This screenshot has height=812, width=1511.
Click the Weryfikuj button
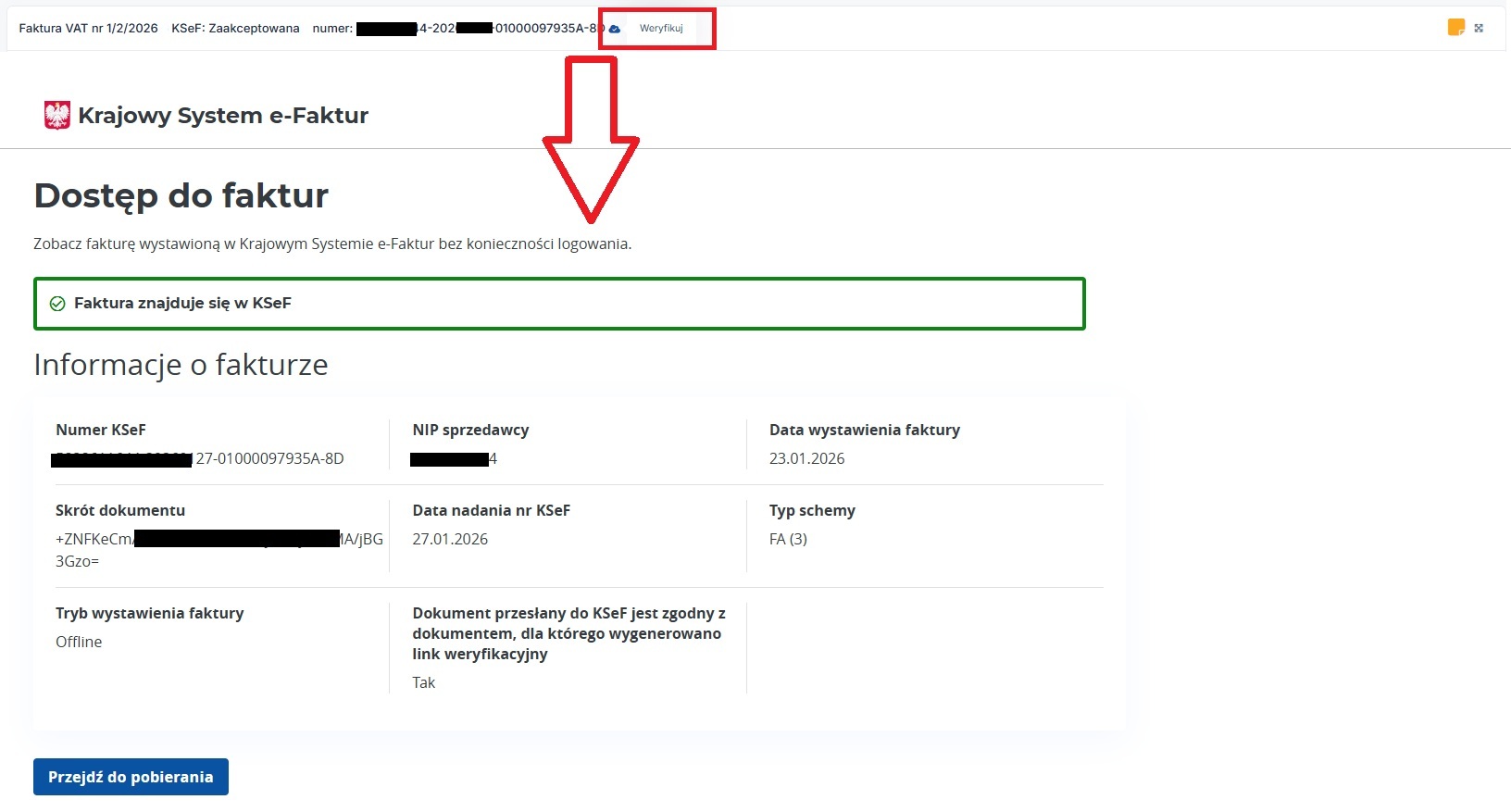(x=661, y=29)
